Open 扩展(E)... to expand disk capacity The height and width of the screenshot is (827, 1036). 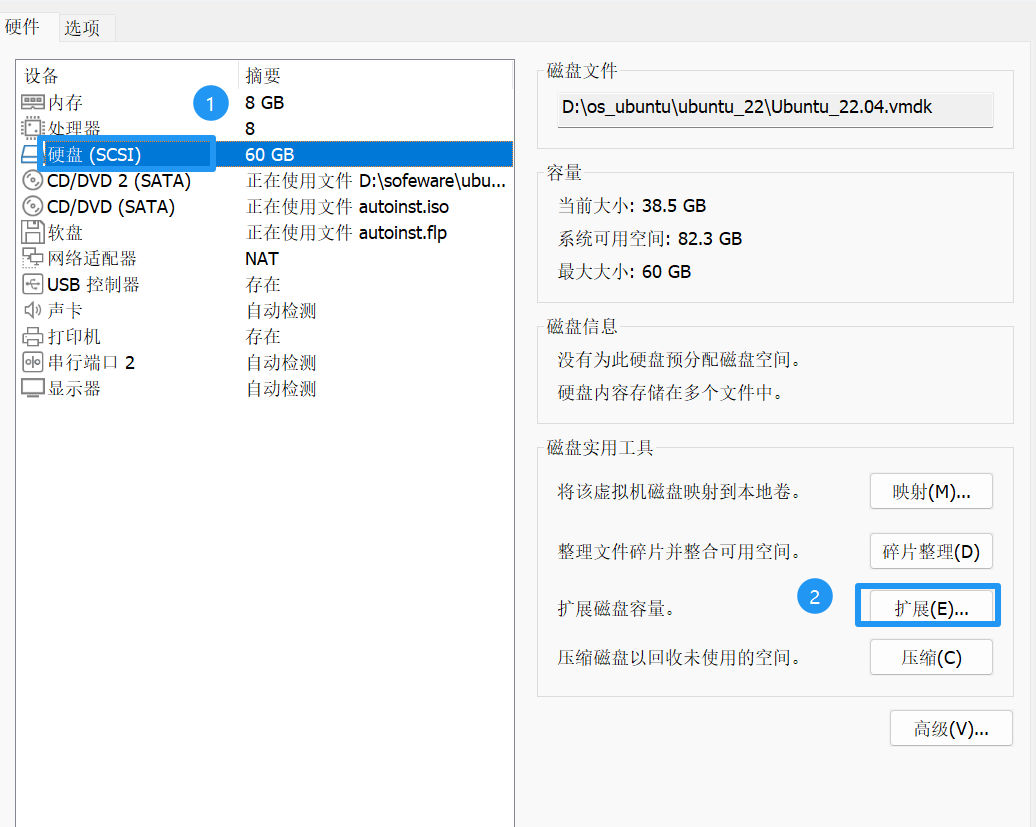coord(931,608)
